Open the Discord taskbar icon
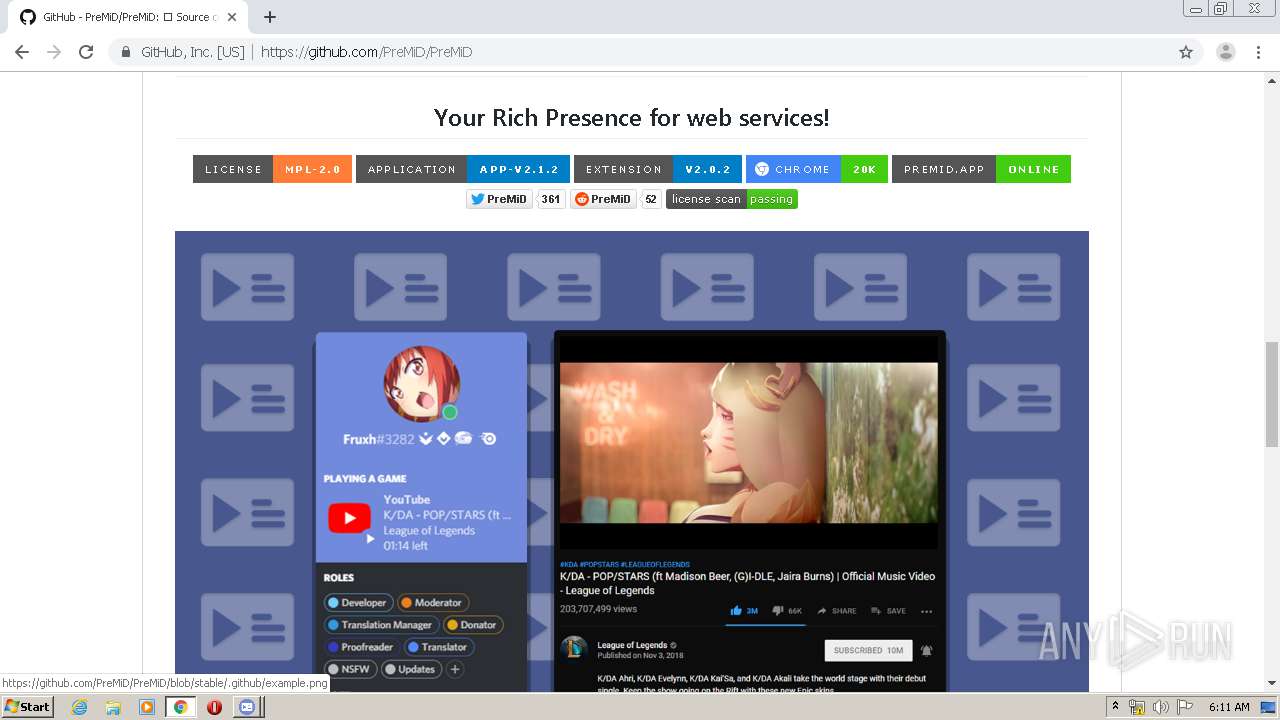This screenshot has width=1280, height=720. (247, 707)
